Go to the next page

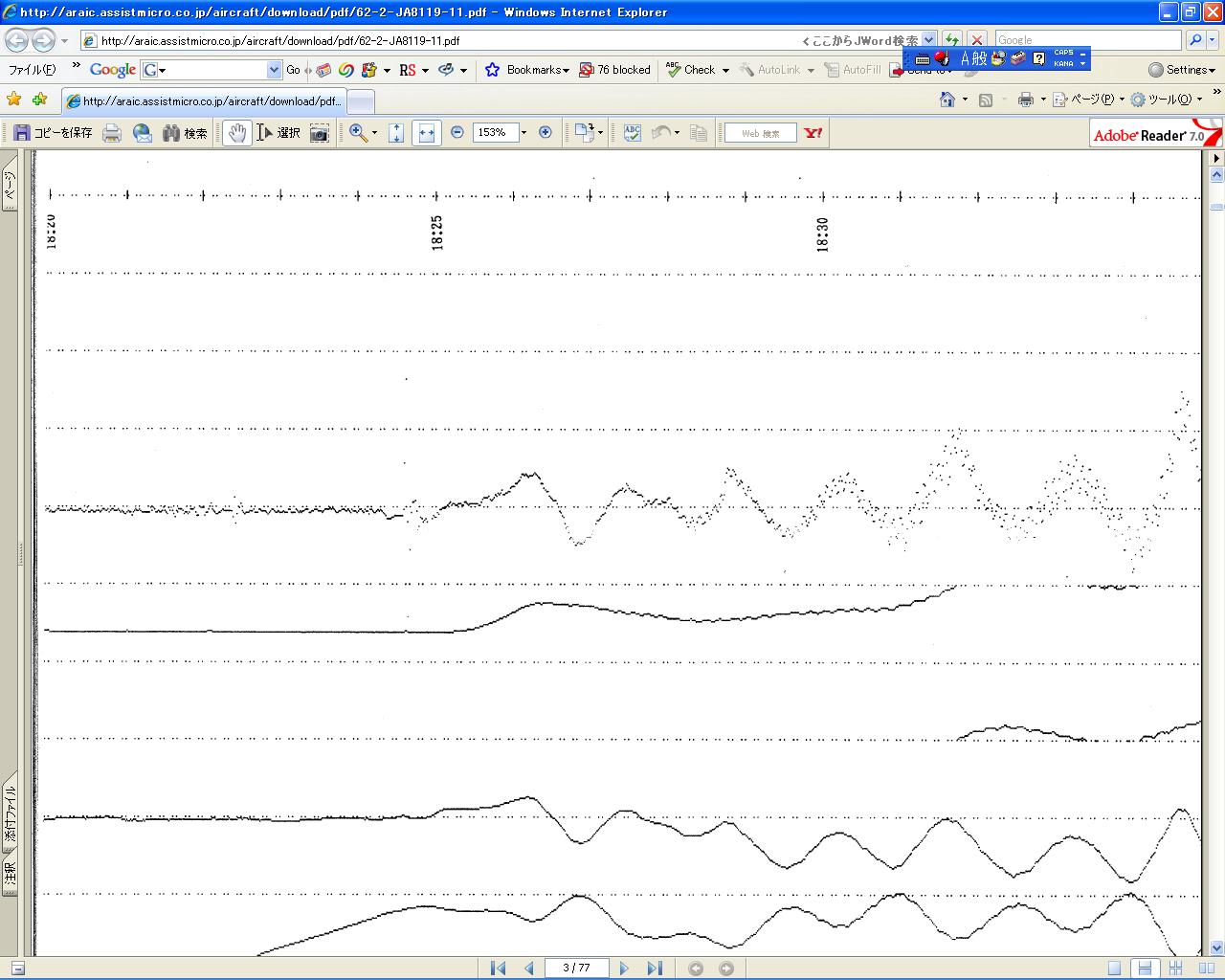tap(624, 968)
